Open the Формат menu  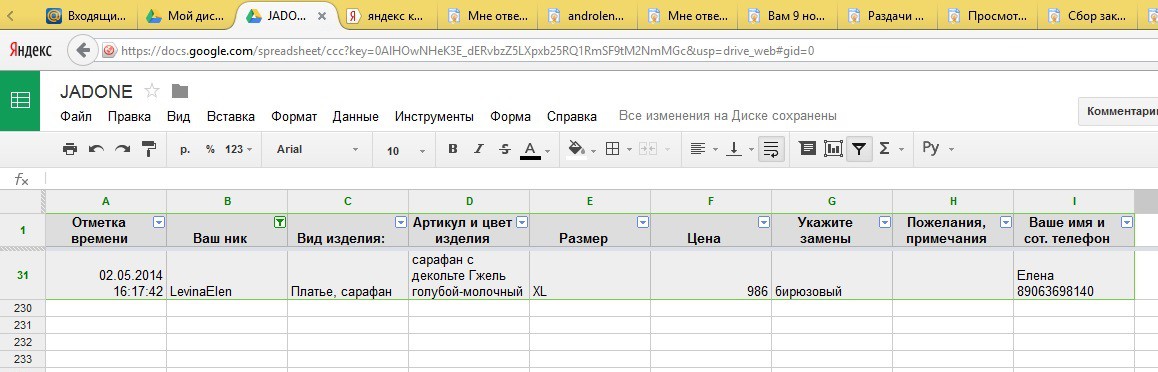[x=294, y=117]
